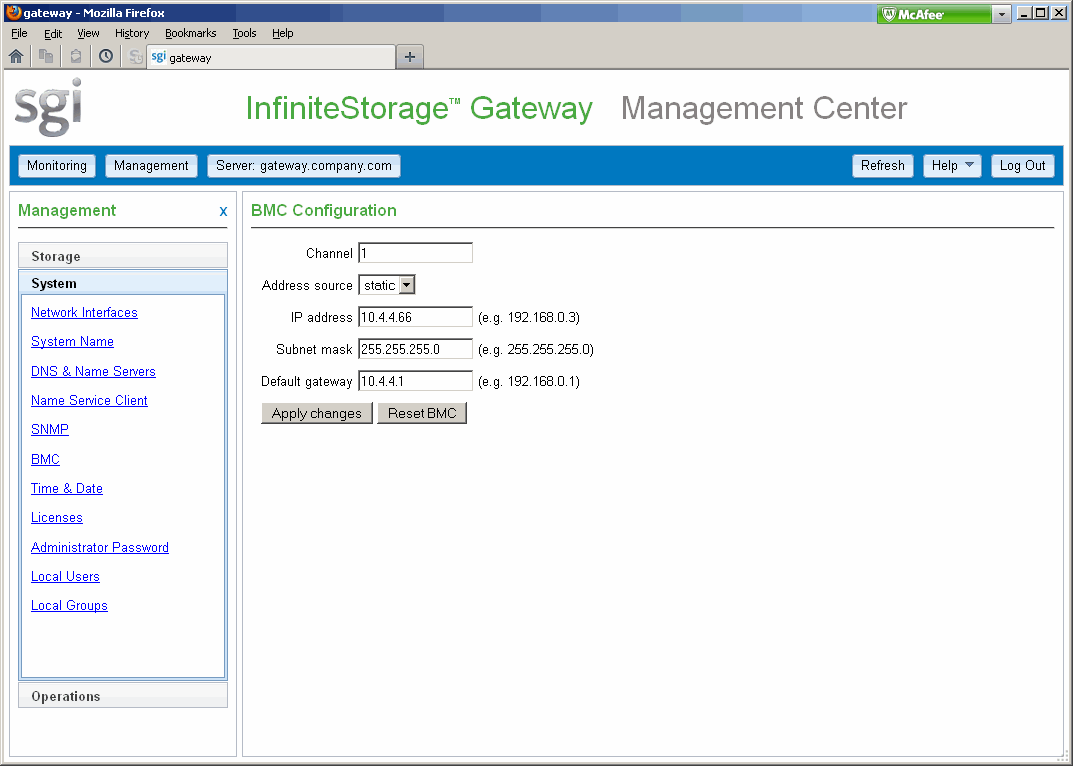Open the Tools menu
The image size is (1073, 766).
point(244,33)
